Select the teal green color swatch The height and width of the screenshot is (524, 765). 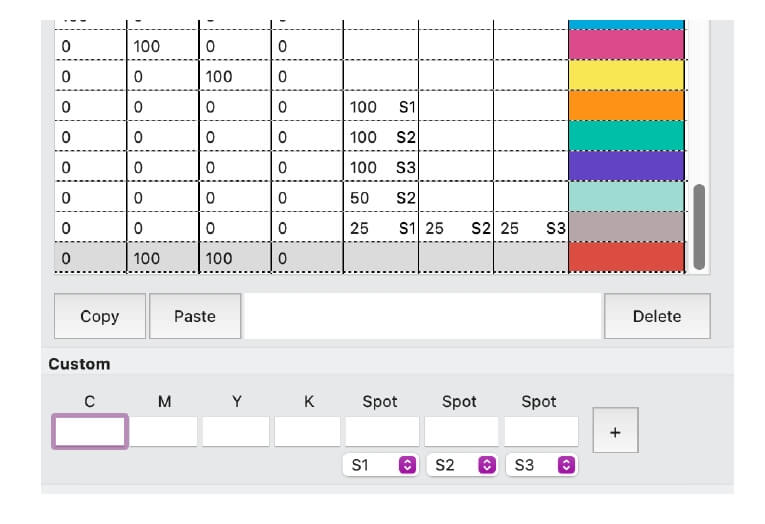(625, 136)
